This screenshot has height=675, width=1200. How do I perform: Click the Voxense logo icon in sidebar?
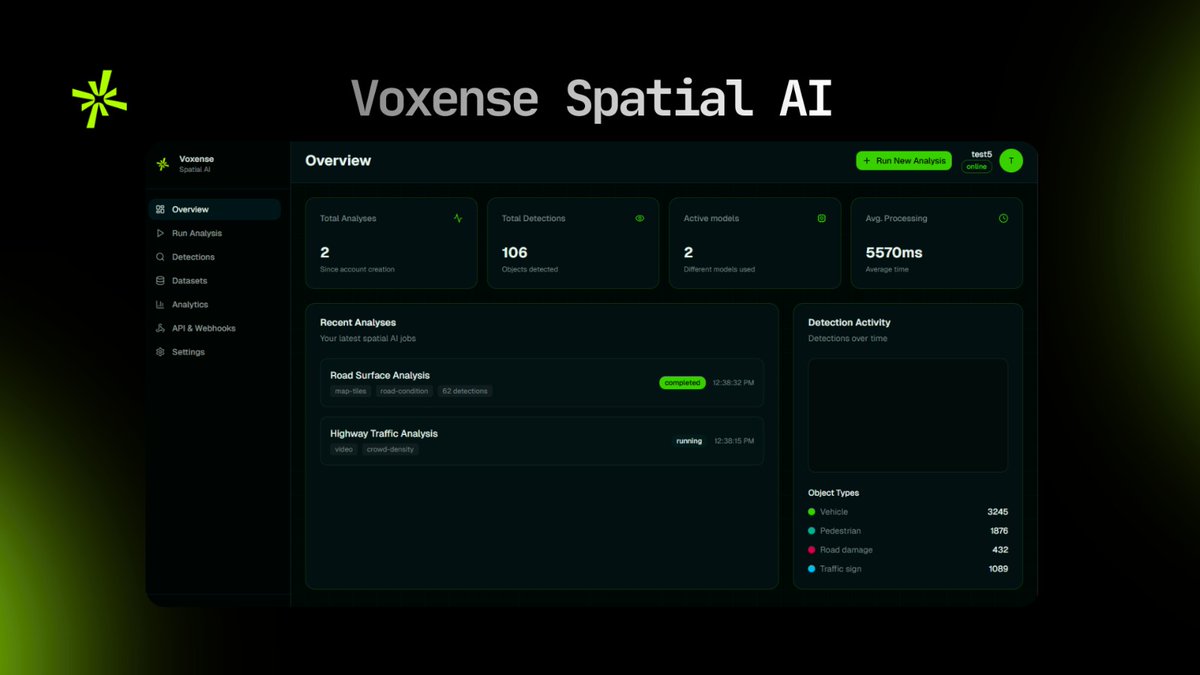point(162,164)
